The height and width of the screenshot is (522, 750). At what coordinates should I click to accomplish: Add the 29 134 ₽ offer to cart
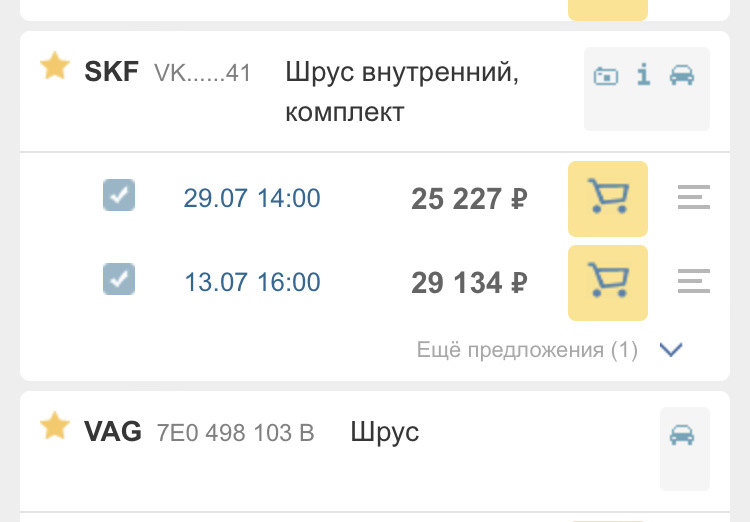[608, 283]
